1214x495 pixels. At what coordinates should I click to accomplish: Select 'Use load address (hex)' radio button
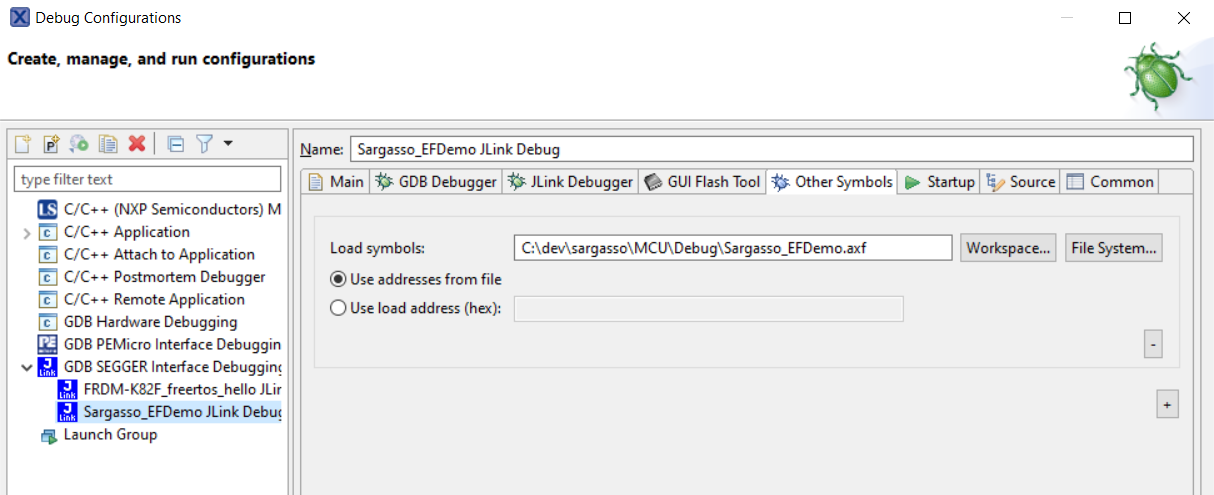[338, 308]
